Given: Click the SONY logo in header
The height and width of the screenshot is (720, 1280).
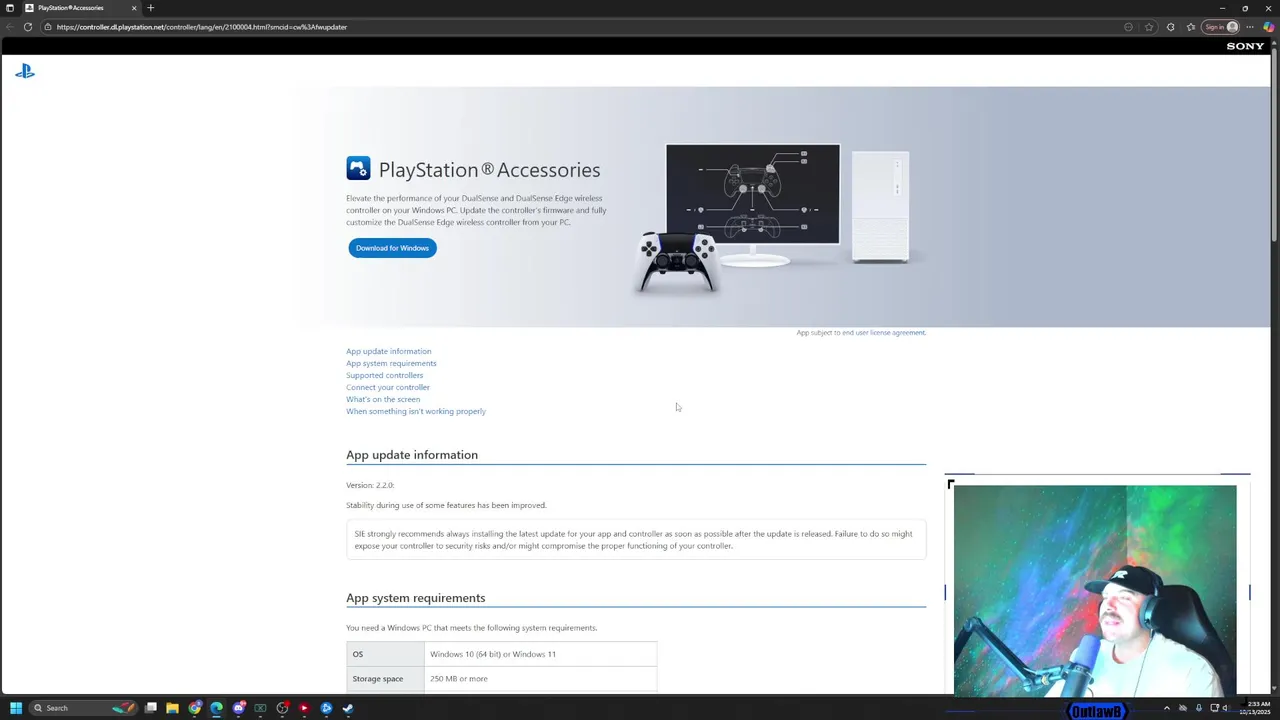Looking at the screenshot, I should (1245, 46).
